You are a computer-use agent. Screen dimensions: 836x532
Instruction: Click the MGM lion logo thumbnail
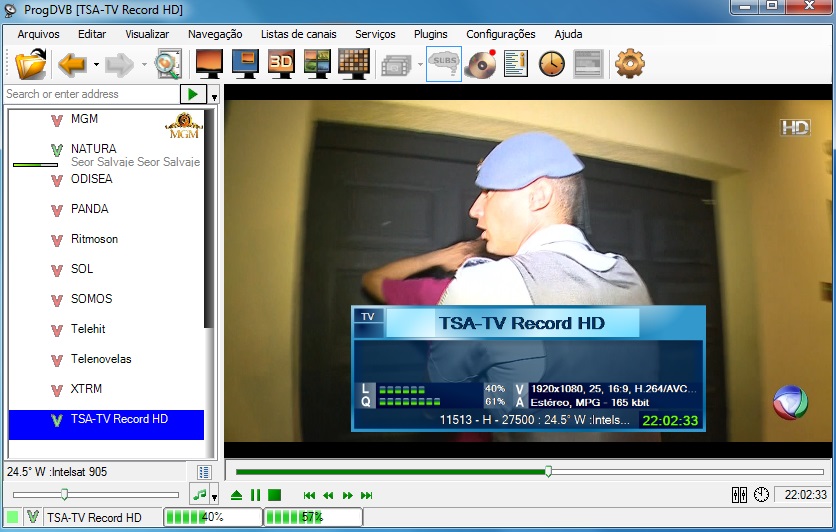click(x=184, y=126)
